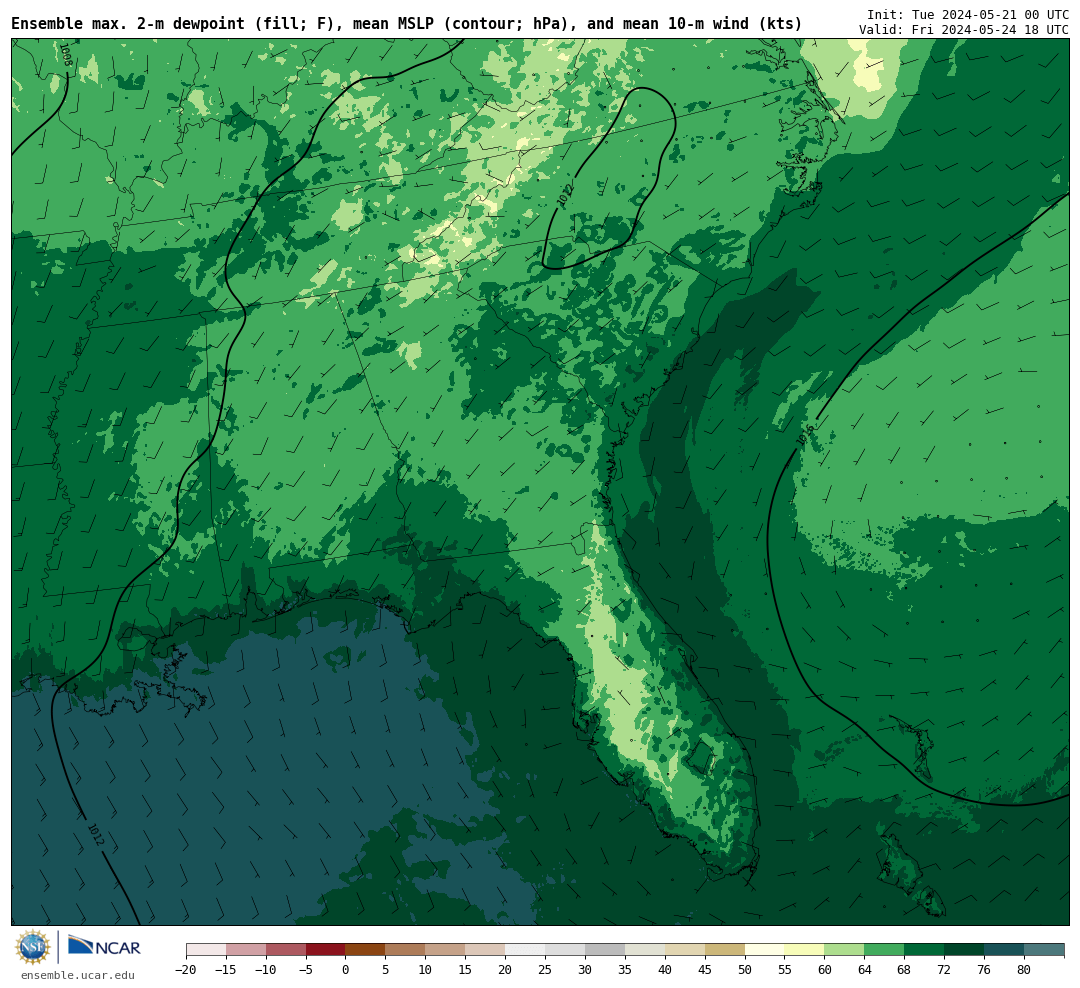
Task: Pick the colorbar swatch between -10 and -5
Action: coord(286,950)
